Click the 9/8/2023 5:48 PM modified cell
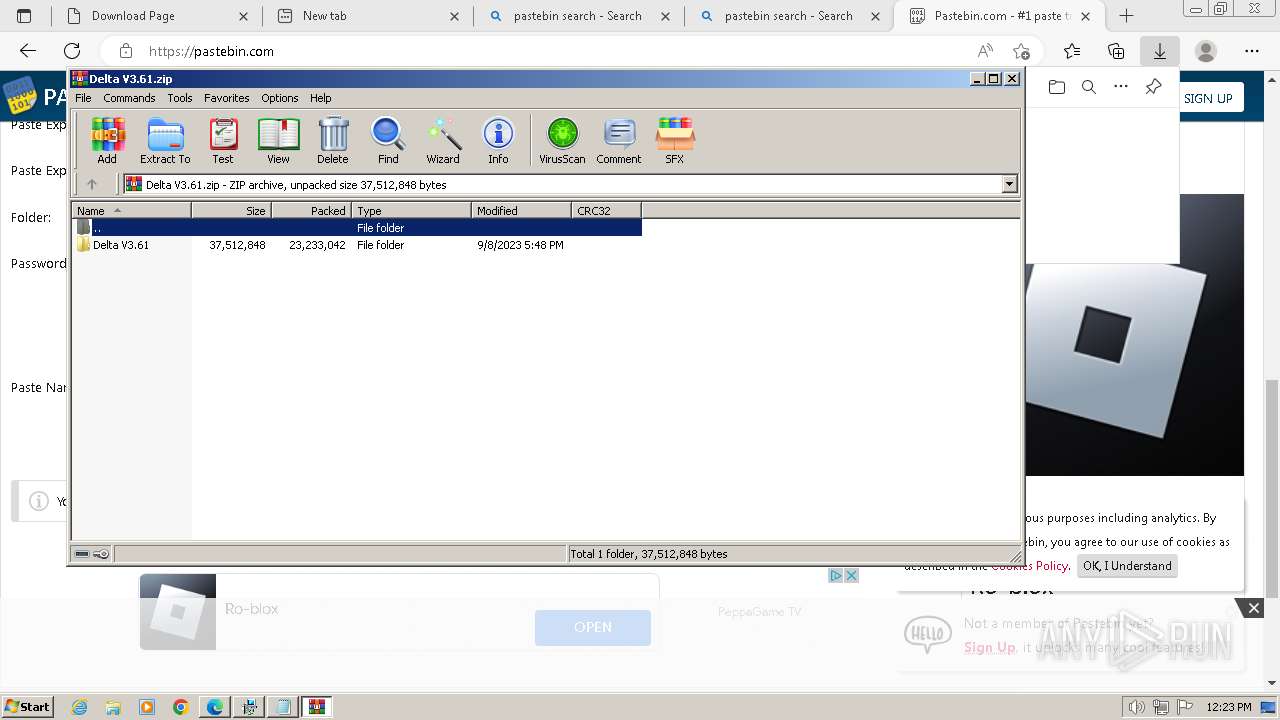The width and height of the screenshot is (1280, 720). point(520,245)
